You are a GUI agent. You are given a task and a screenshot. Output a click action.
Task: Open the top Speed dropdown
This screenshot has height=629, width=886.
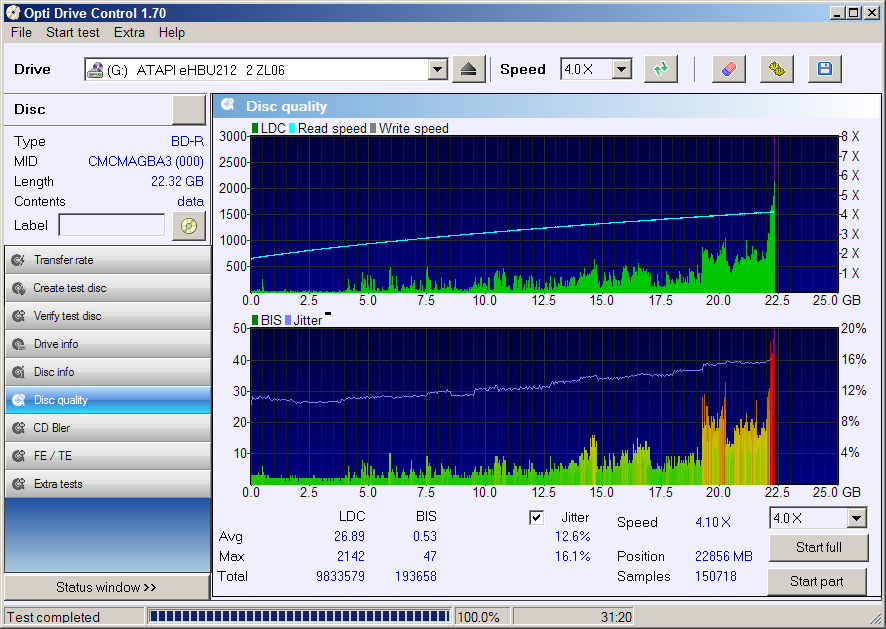(621, 69)
